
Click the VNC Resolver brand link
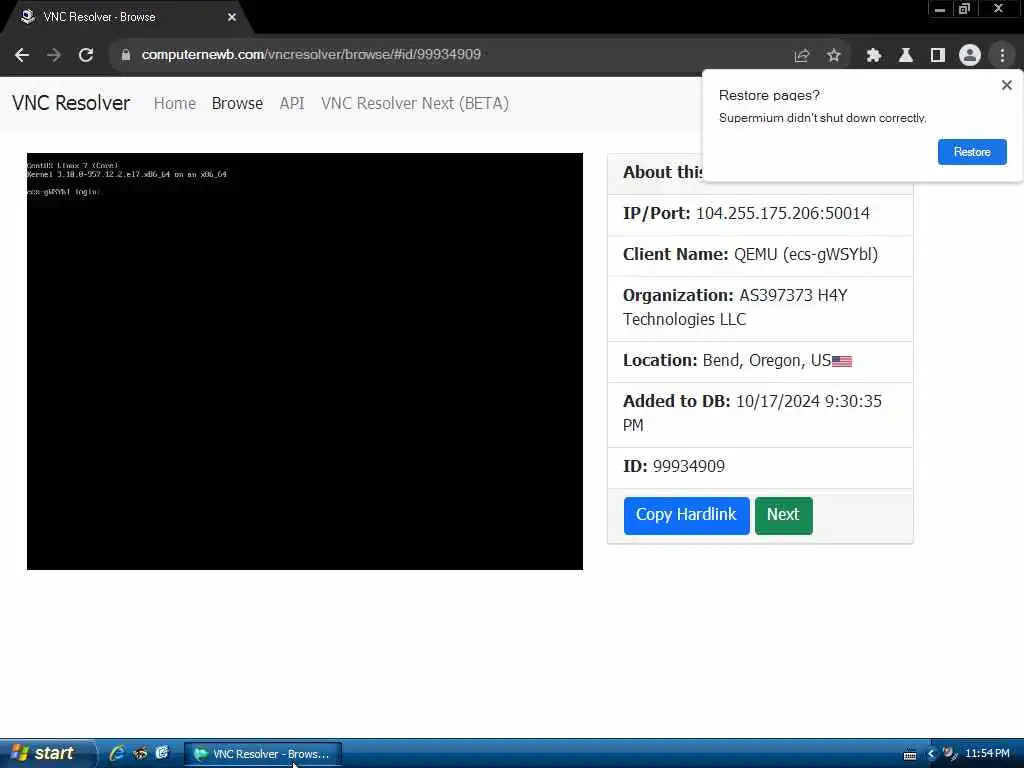tap(71, 103)
